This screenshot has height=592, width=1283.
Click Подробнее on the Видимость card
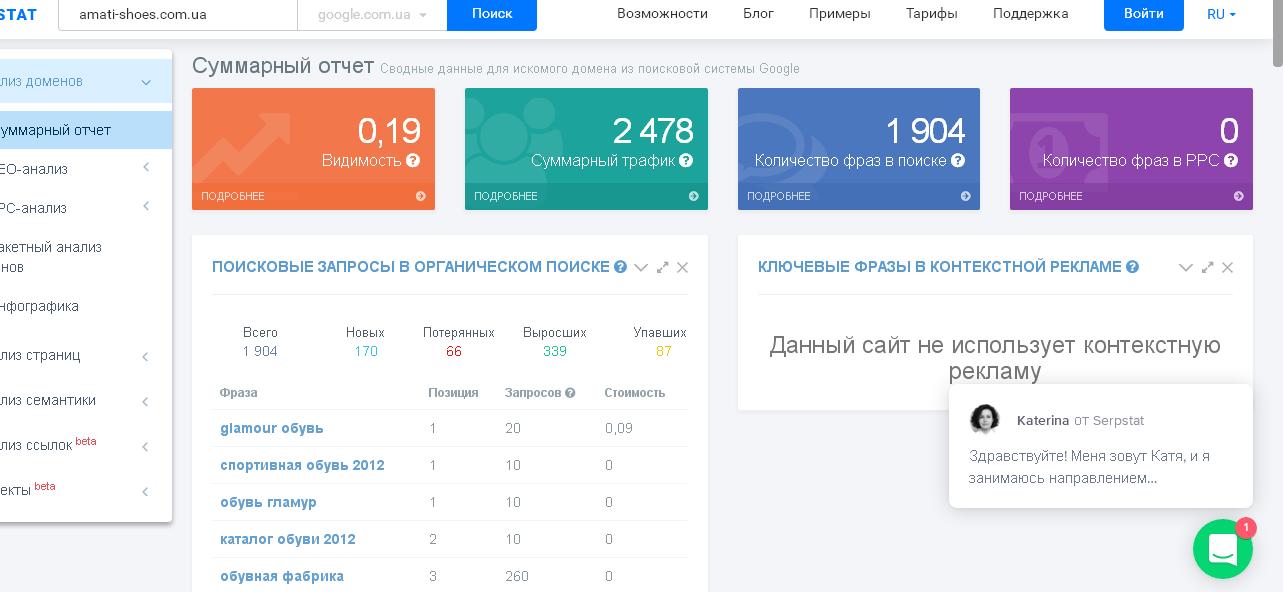[x=233, y=196]
